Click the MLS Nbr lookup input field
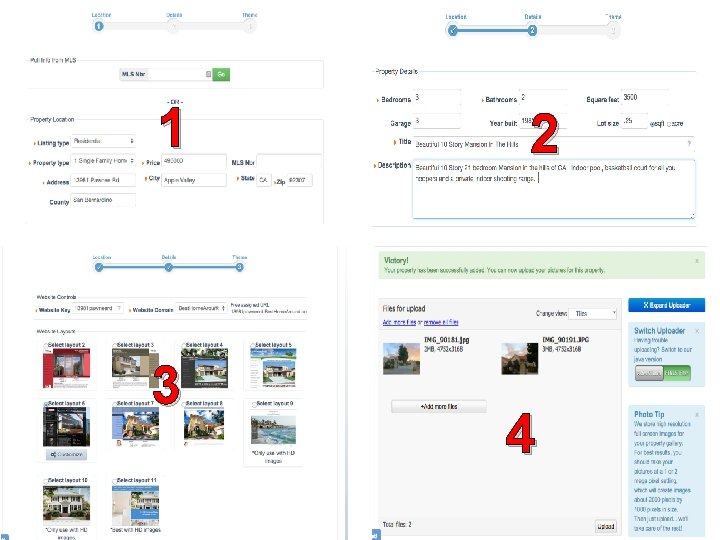 point(179,74)
